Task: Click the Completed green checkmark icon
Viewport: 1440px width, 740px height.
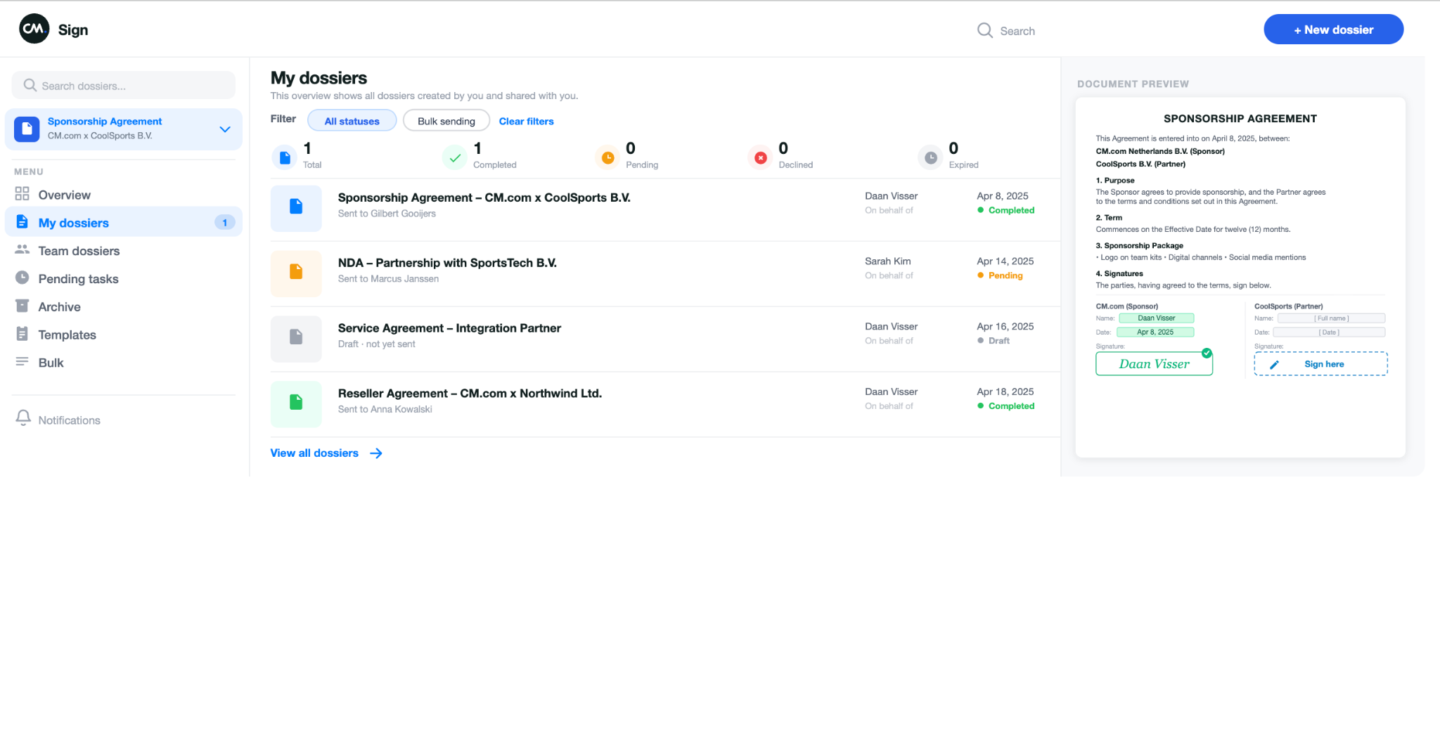Action: point(455,157)
